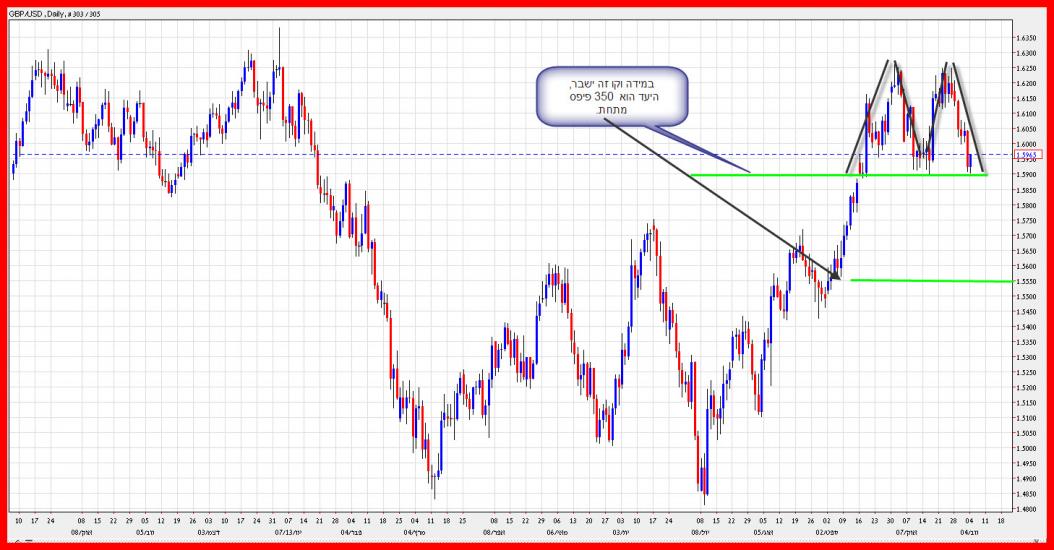
Task: Select the Hebrew text callout bubble
Action: (611, 95)
